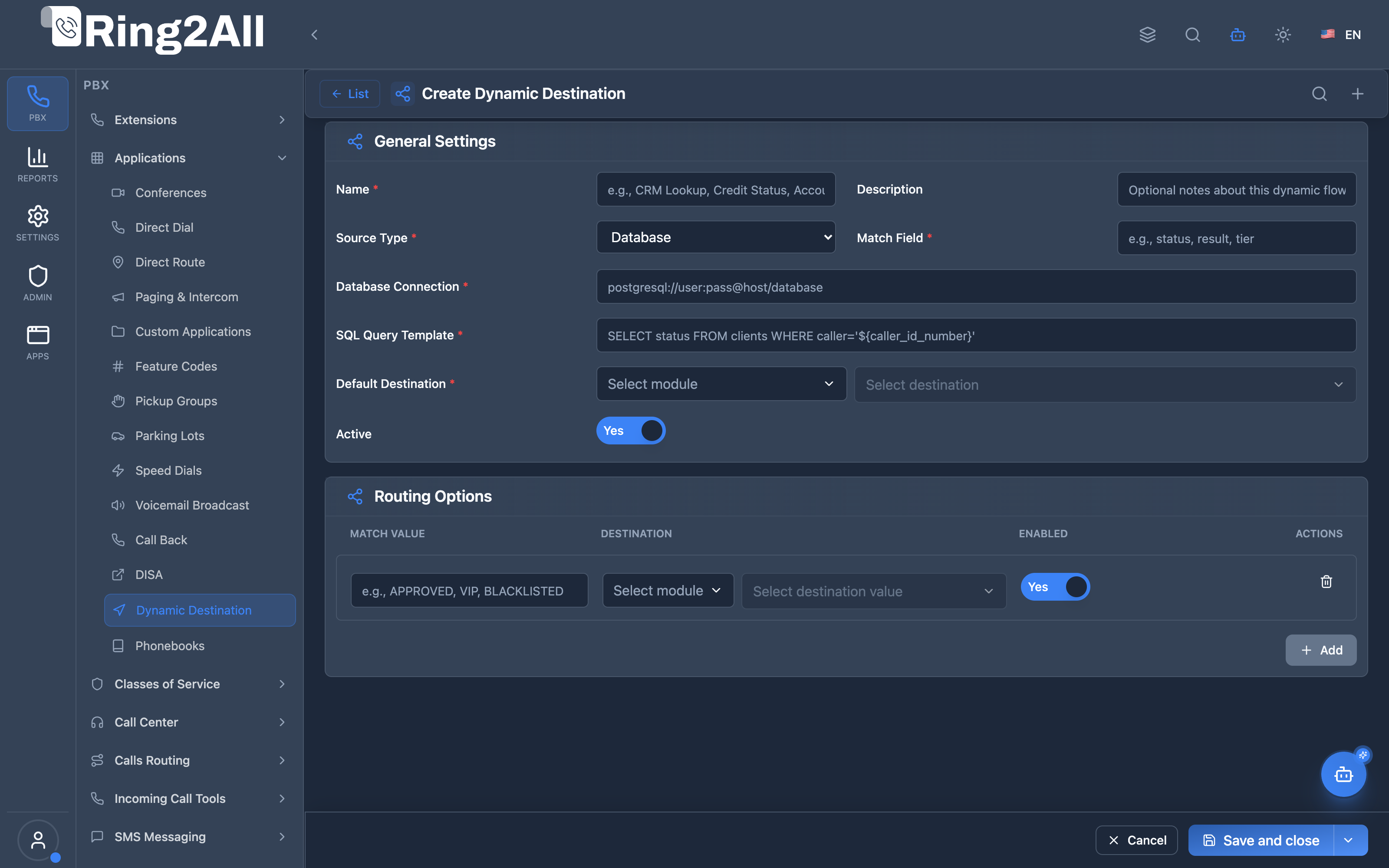The image size is (1389, 868).
Task: Collapse the Applications menu group
Action: coord(189,158)
